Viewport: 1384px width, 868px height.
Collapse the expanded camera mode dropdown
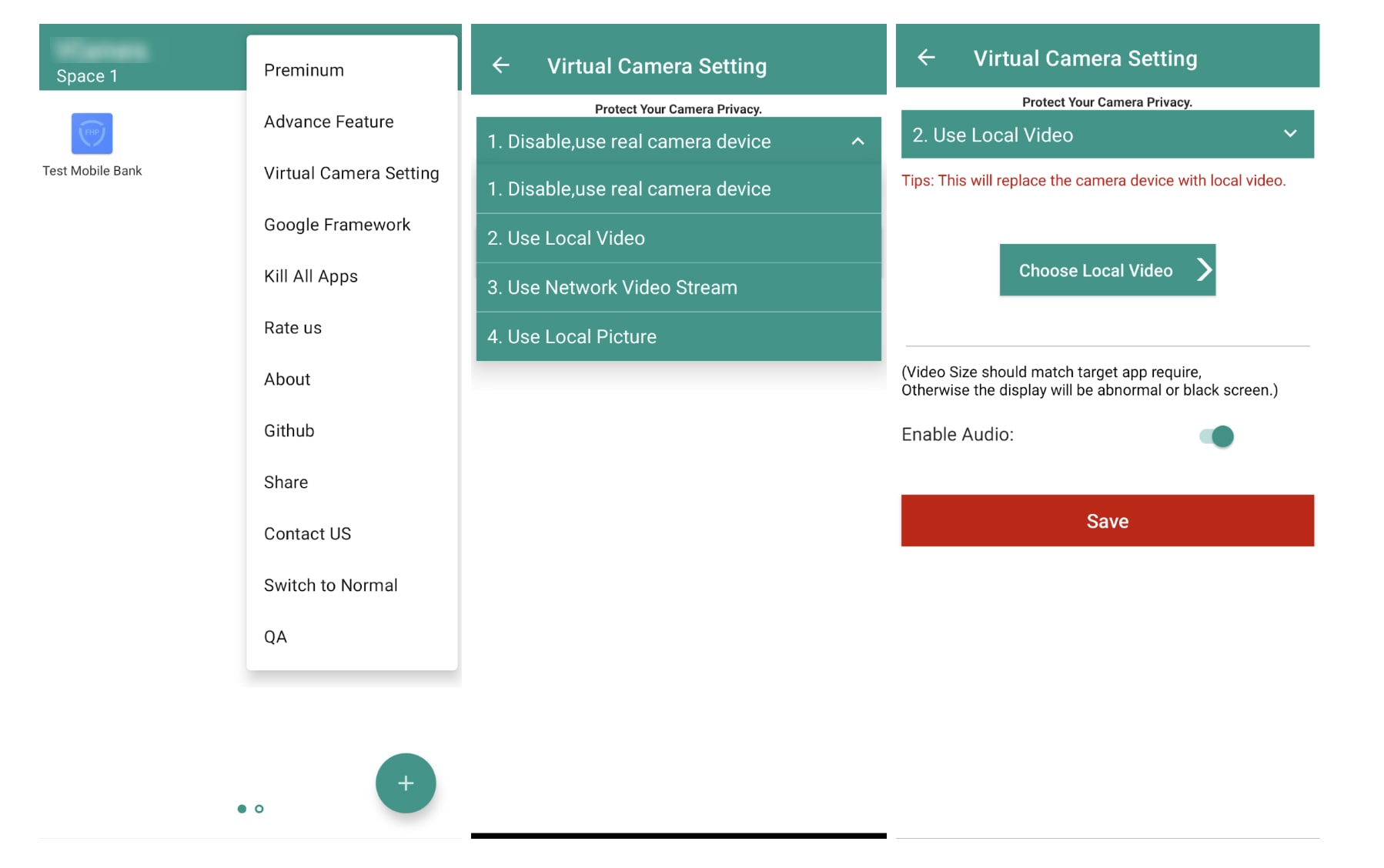pos(857,141)
